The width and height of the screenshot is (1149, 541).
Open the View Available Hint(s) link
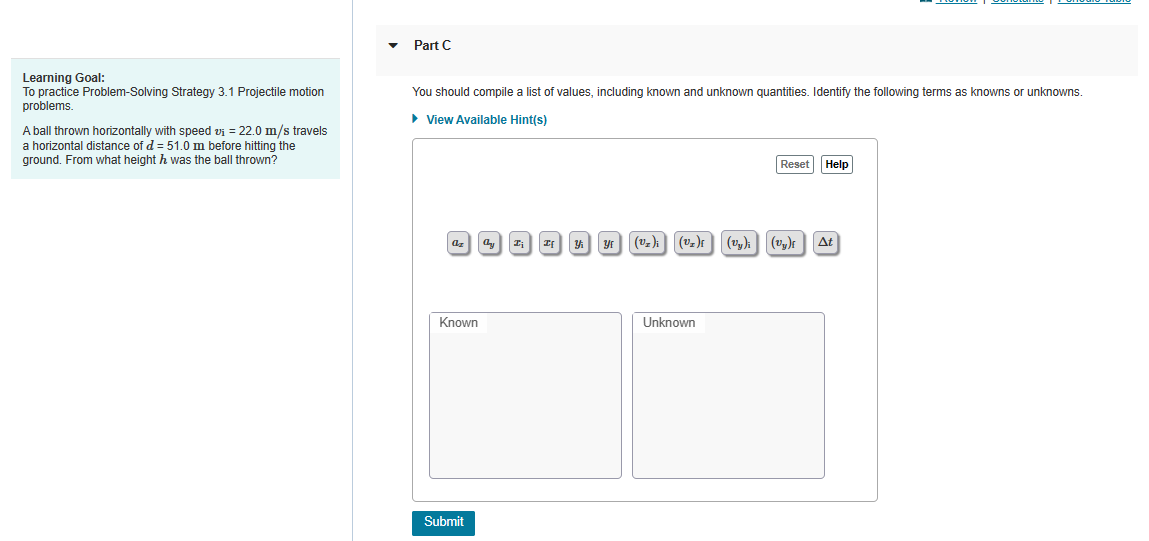[487, 119]
